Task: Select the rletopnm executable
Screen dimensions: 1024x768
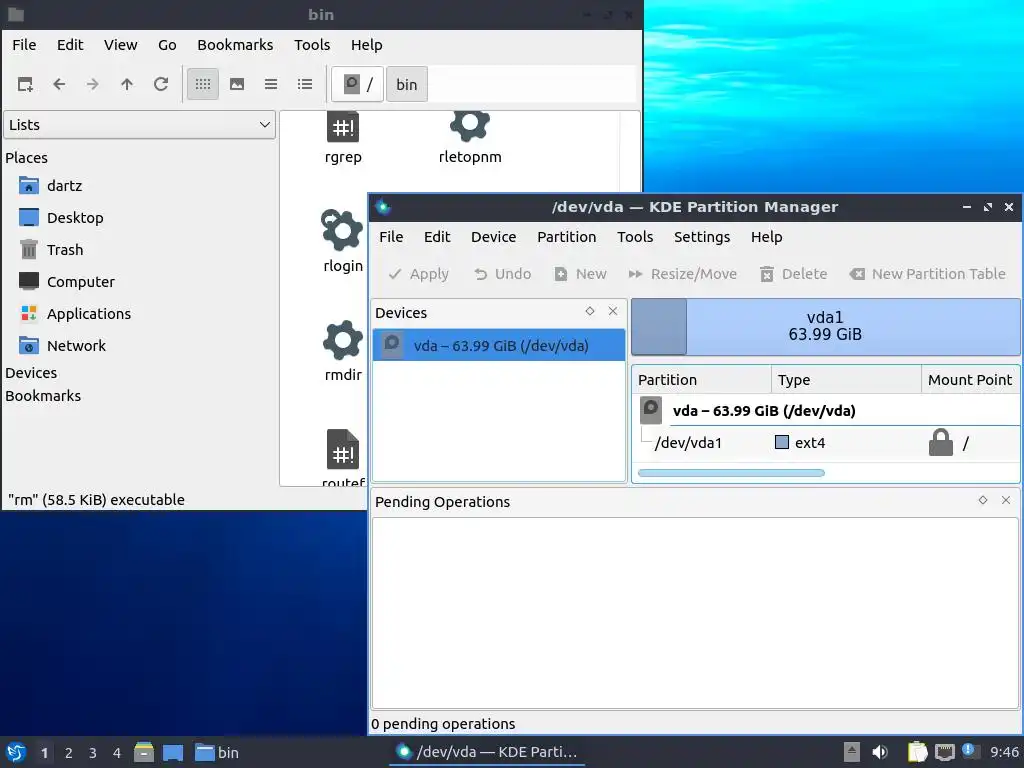Action: (470, 138)
